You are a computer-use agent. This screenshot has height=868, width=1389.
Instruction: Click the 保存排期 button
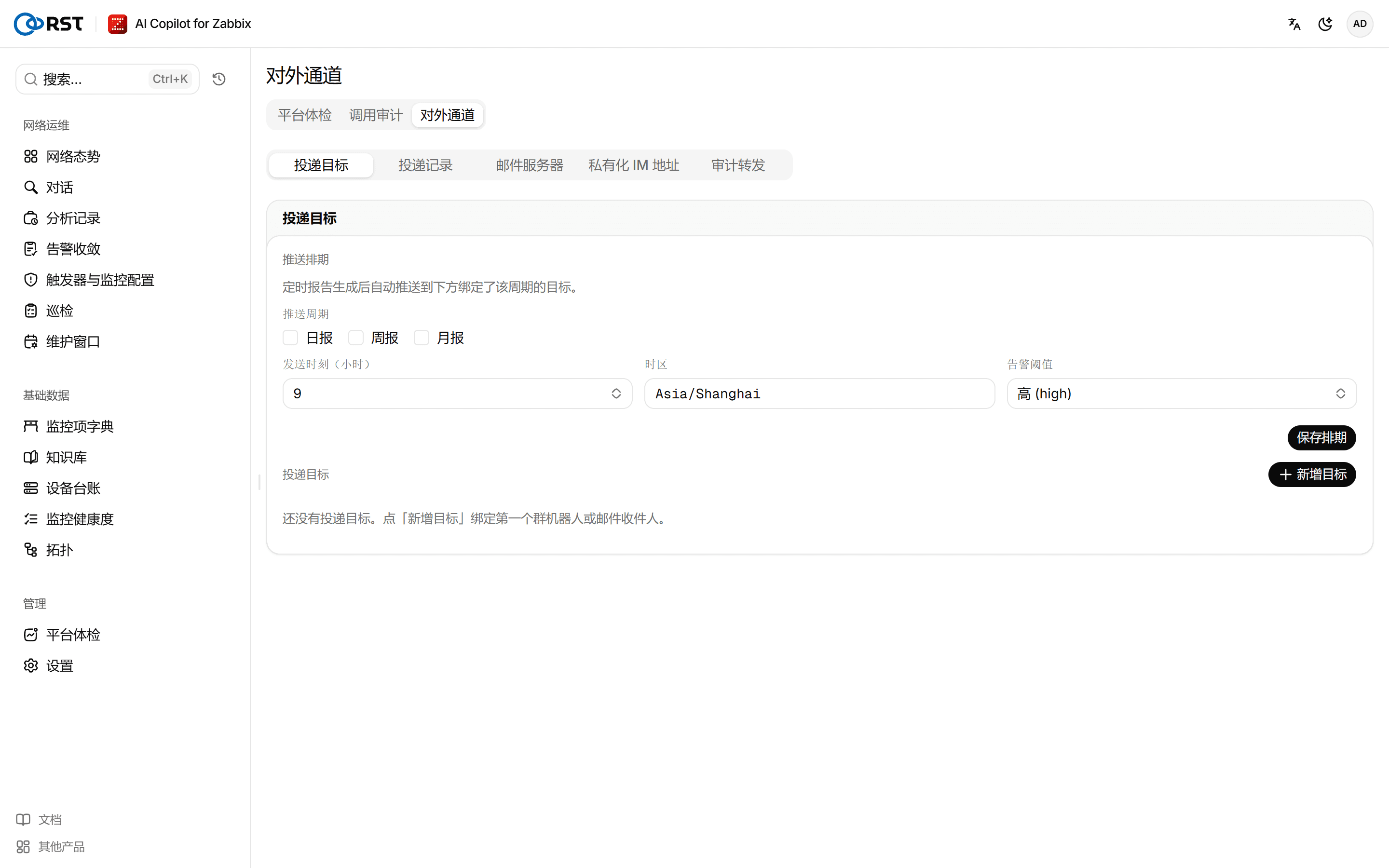tap(1321, 437)
